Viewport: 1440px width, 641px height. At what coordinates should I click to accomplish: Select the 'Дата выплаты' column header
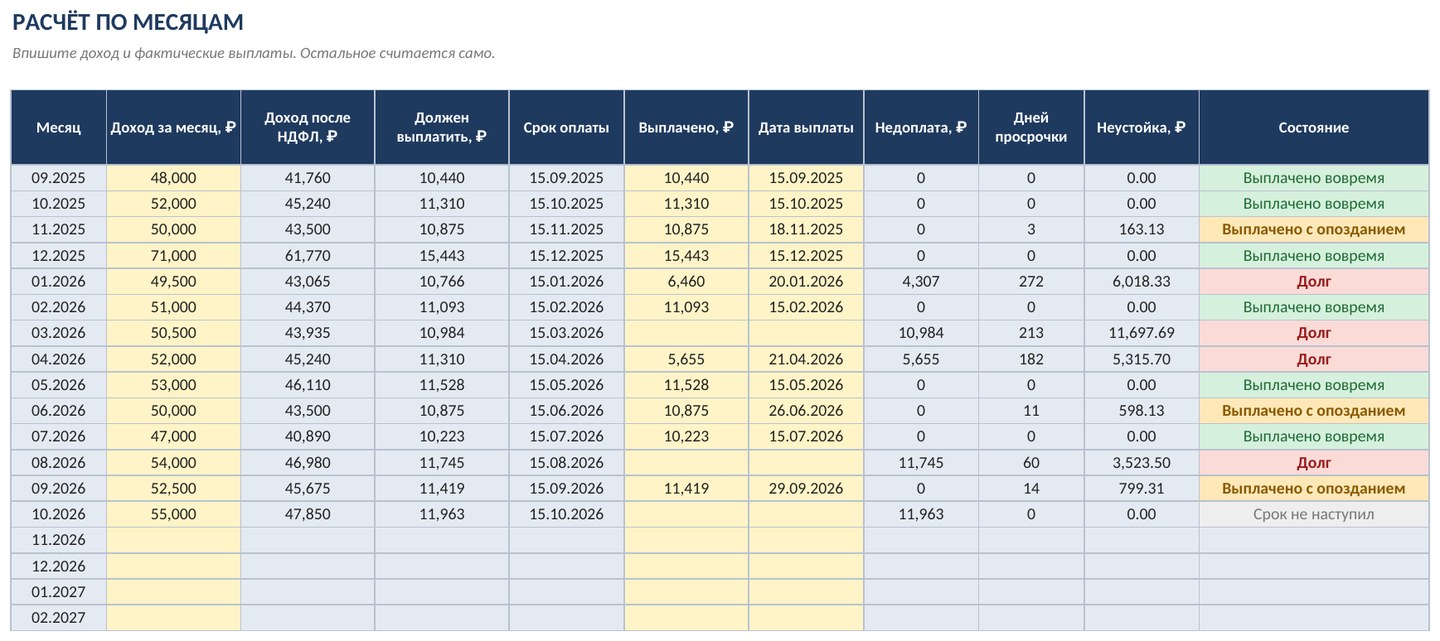806,128
